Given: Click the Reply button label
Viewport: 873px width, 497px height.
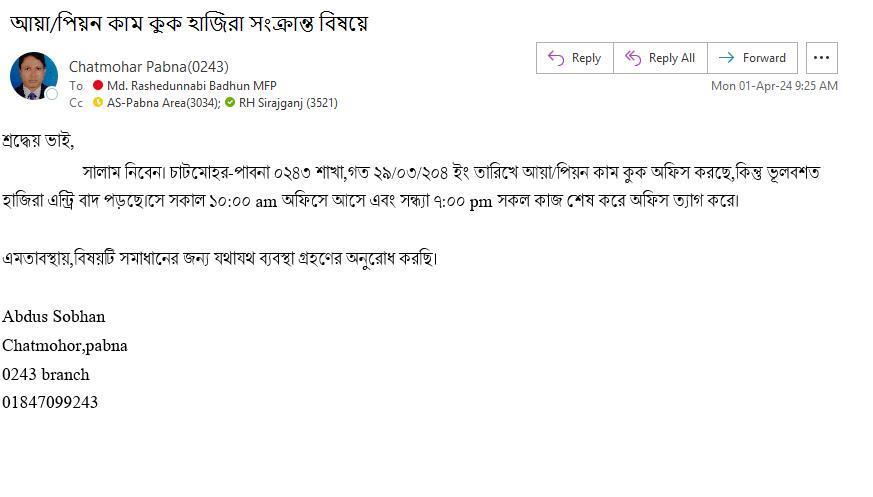Looking at the screenshot, I should tap(586, 58).
